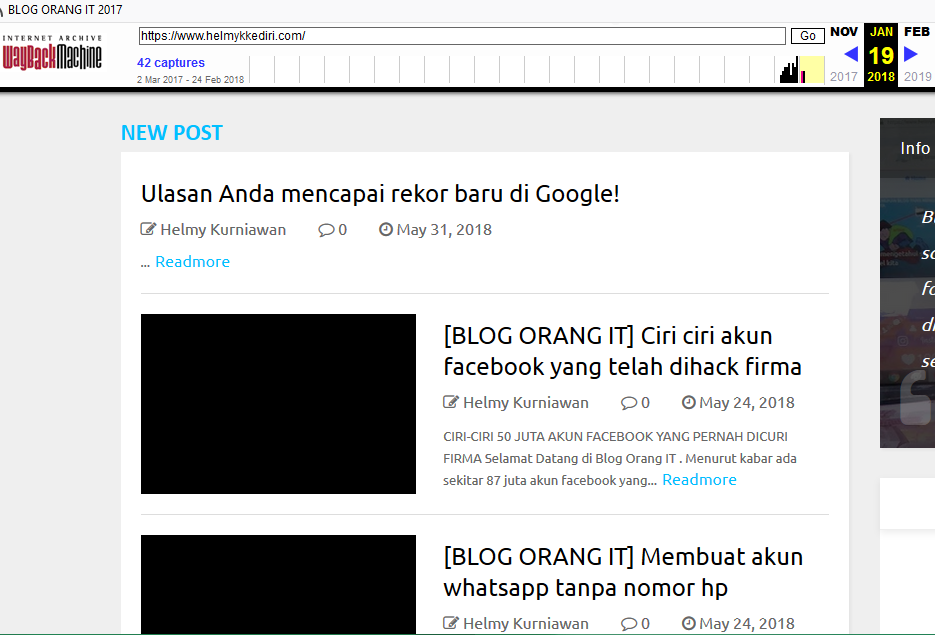The image size is (935, 635).
Task: Click capture date range 2 Mar 2017 - 24 Feb 2018
Action: 190,79
